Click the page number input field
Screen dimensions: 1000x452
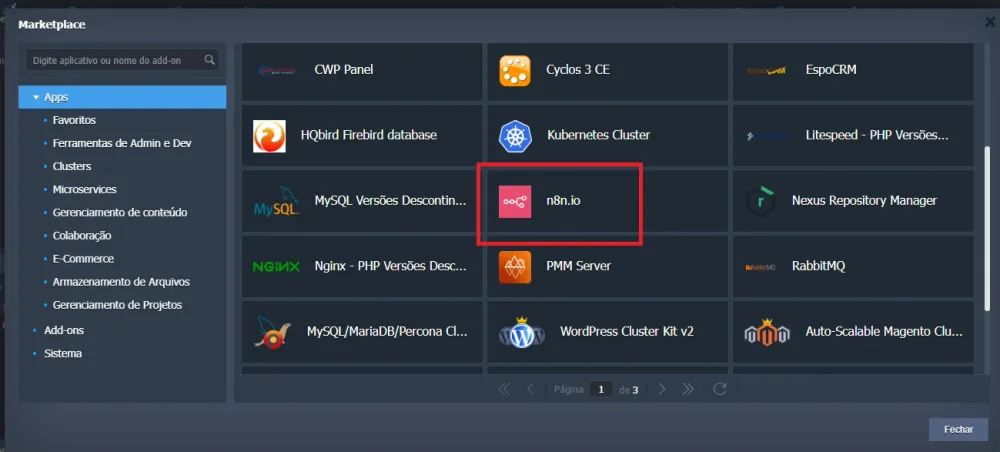point(600,389)
